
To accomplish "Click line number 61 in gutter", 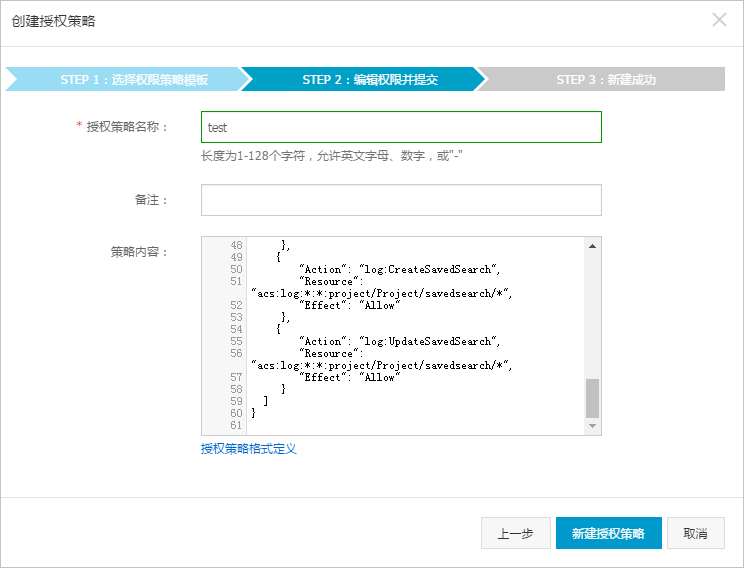I will (x=236, y=425).
